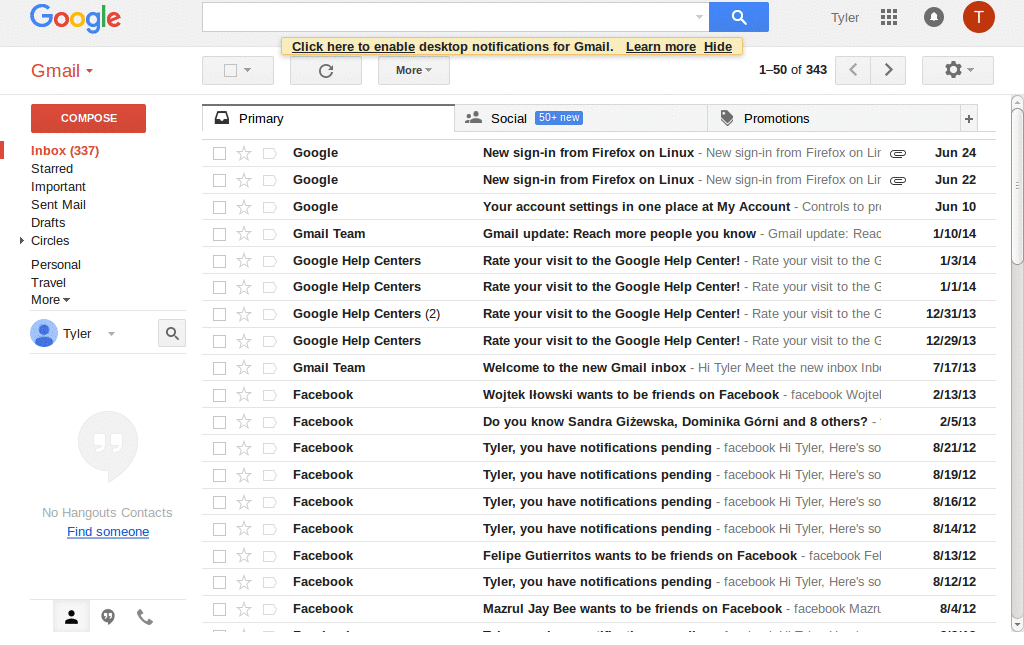Viewport: 1024px width, 645px height.
Task: Open the Do you know Sandra Giżewska email
Action: [598, 422]
